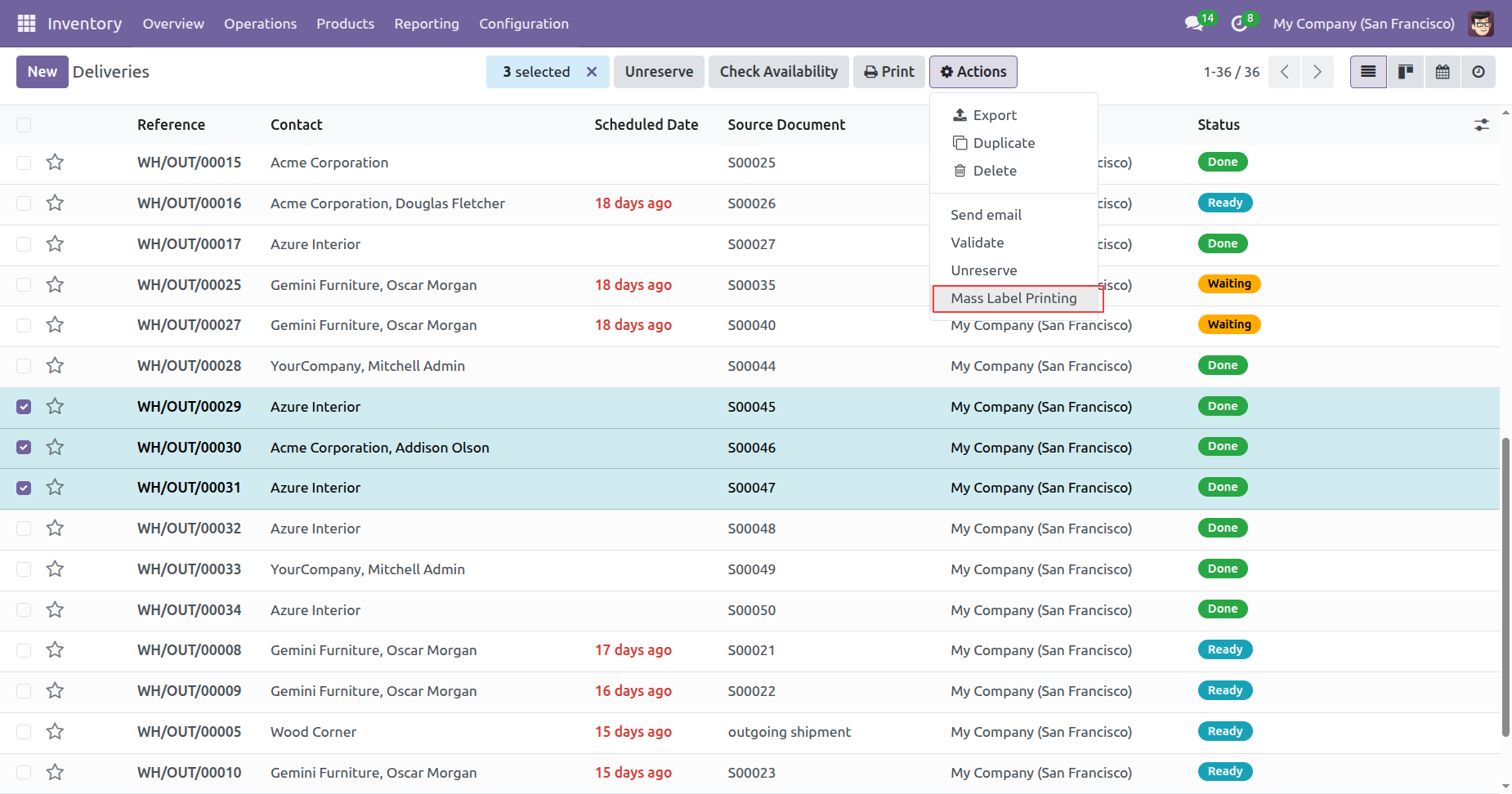The height and width of the screenshot is (794, 1512).
Task: Clear the 3 selected records
Action: [x=592, y=72]
